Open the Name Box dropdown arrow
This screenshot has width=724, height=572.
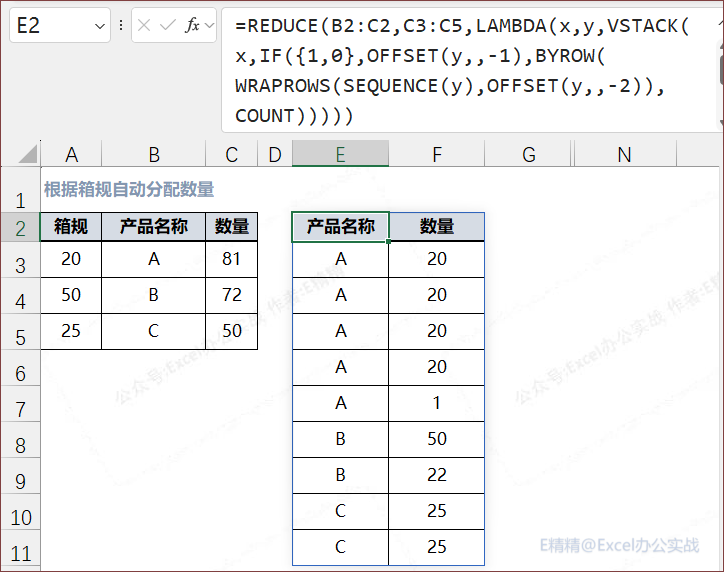(x=100, y=26)
